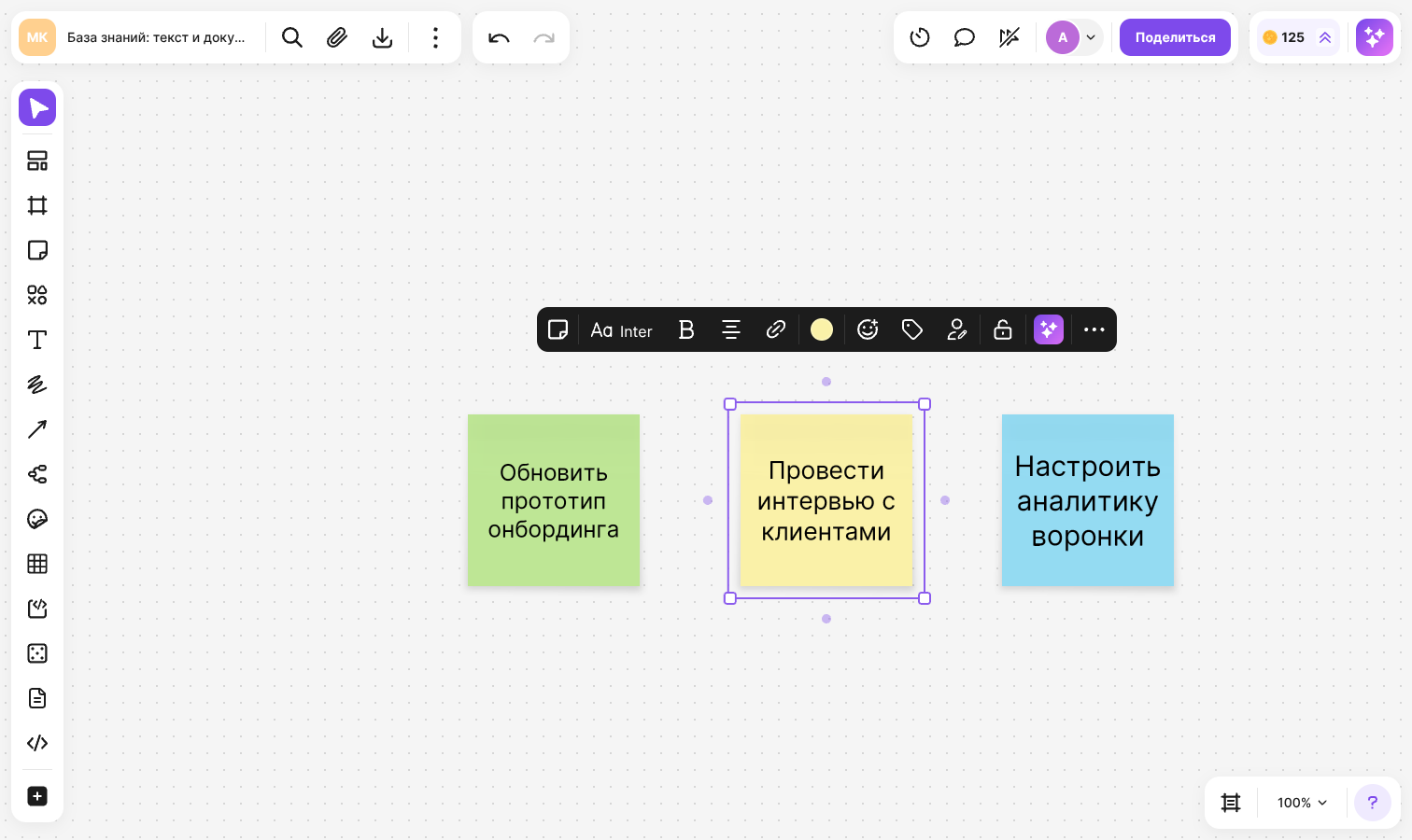
Task: Open the yellow note color swatch
Action: pyautogui.click(x=822, y=329)
